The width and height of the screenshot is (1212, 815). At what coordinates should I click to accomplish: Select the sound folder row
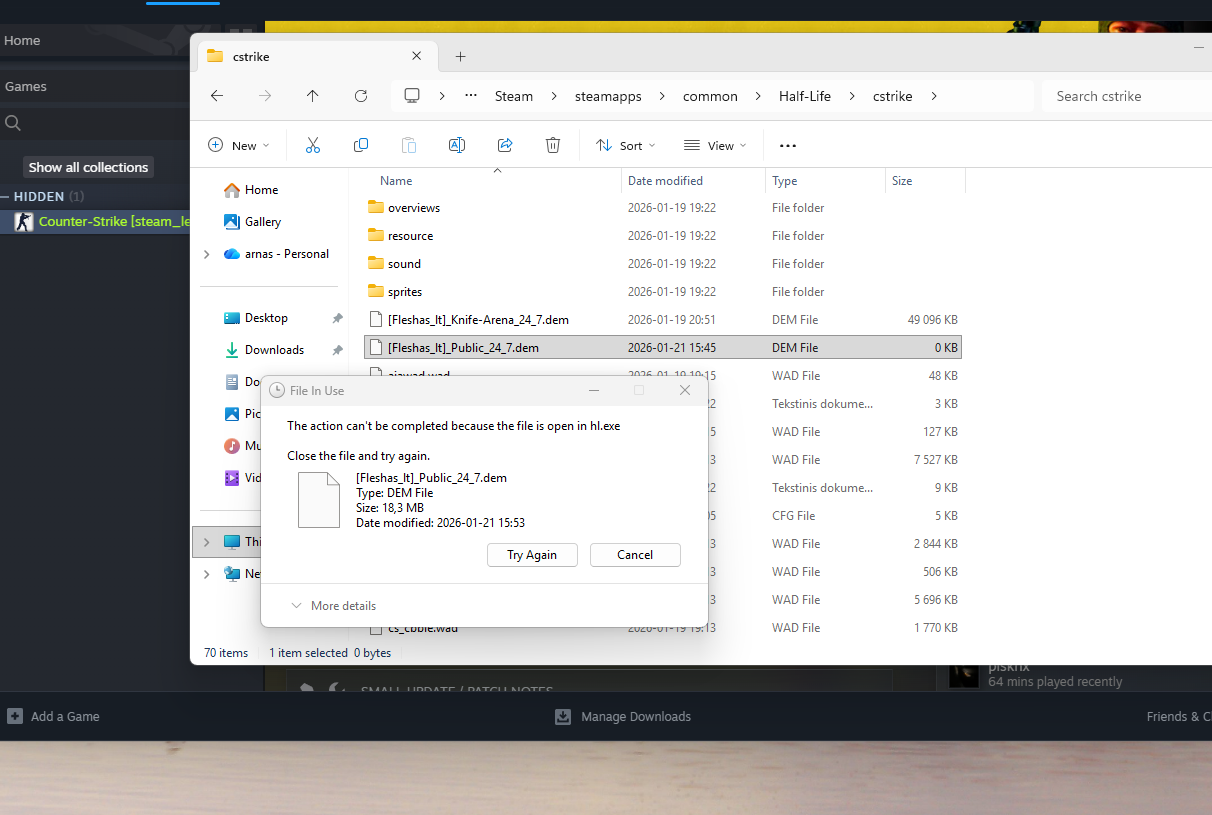663,264
